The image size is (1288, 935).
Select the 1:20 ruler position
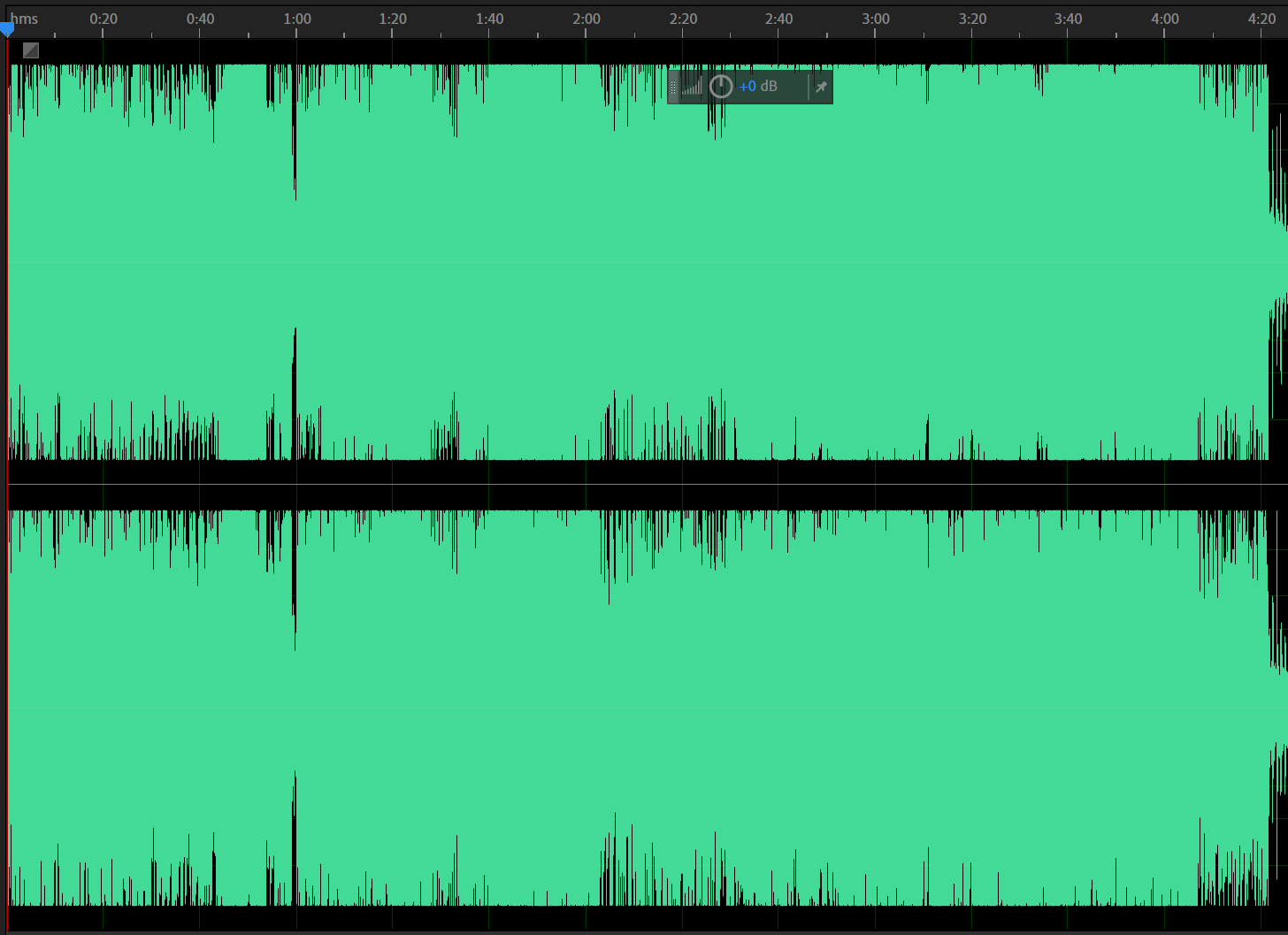coord(393,19)
